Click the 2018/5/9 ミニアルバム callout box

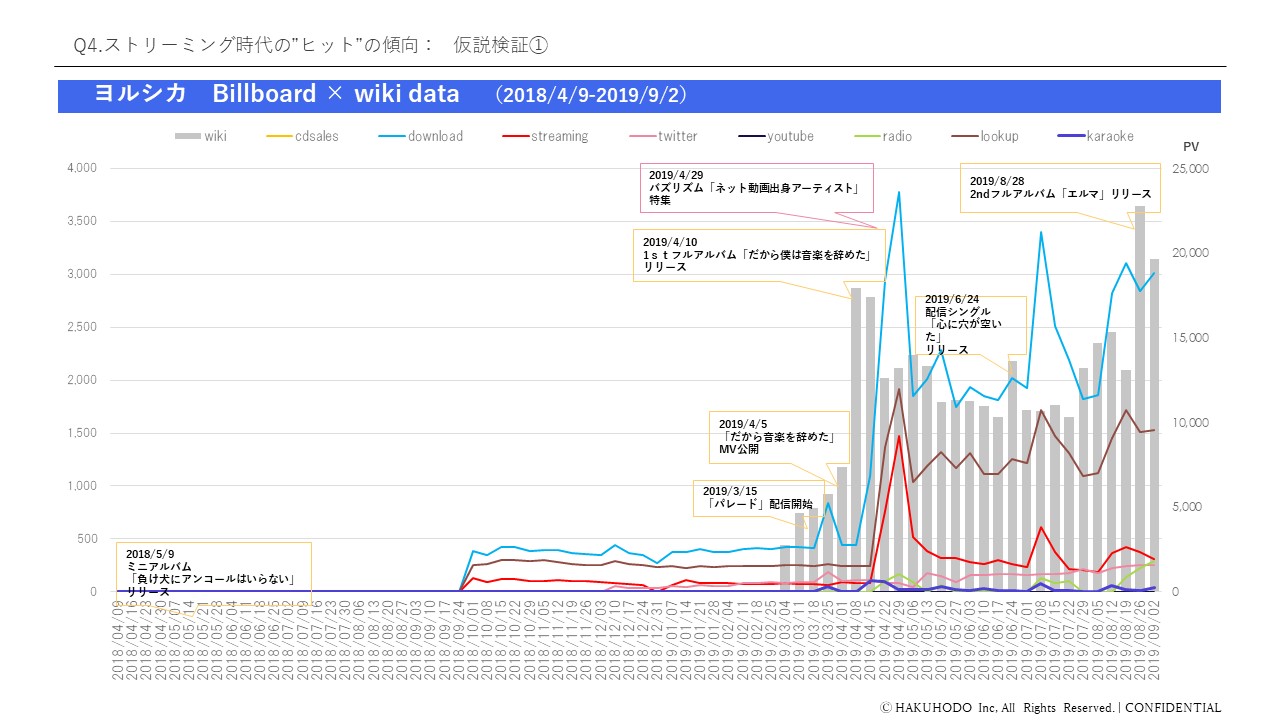pos(213,570)
